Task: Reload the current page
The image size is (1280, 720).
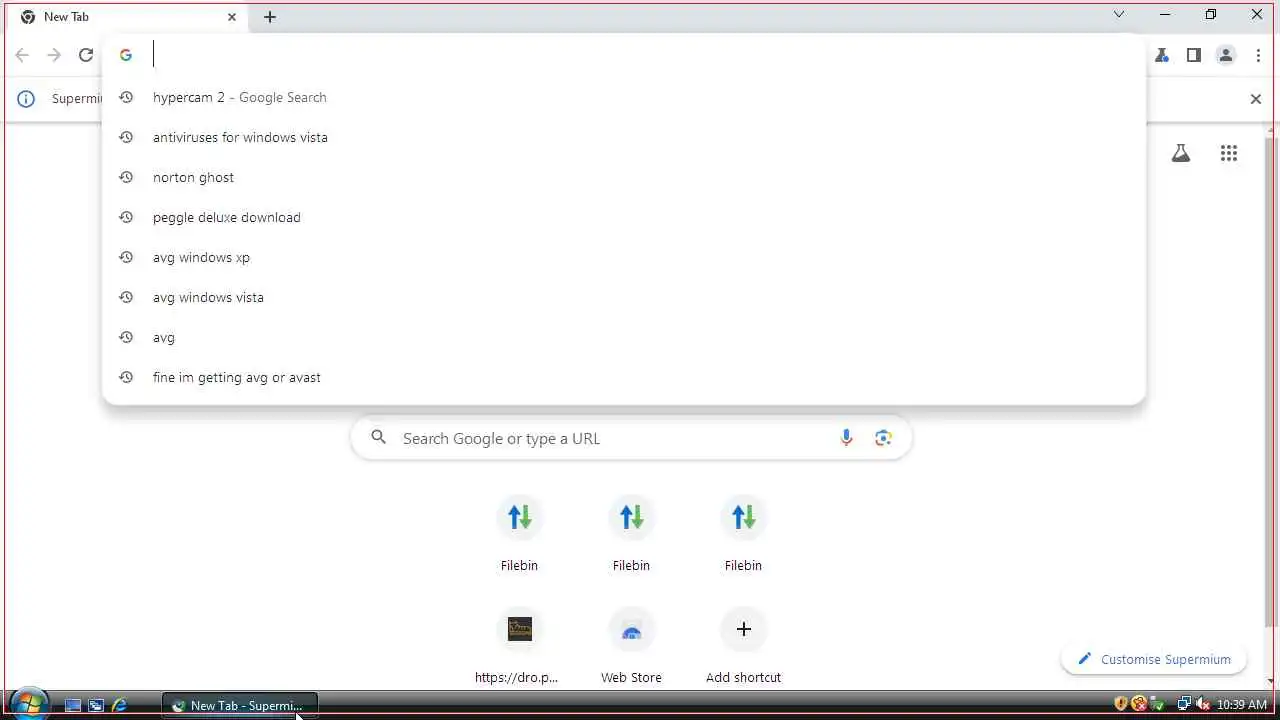Action: [x=86, y=55]
